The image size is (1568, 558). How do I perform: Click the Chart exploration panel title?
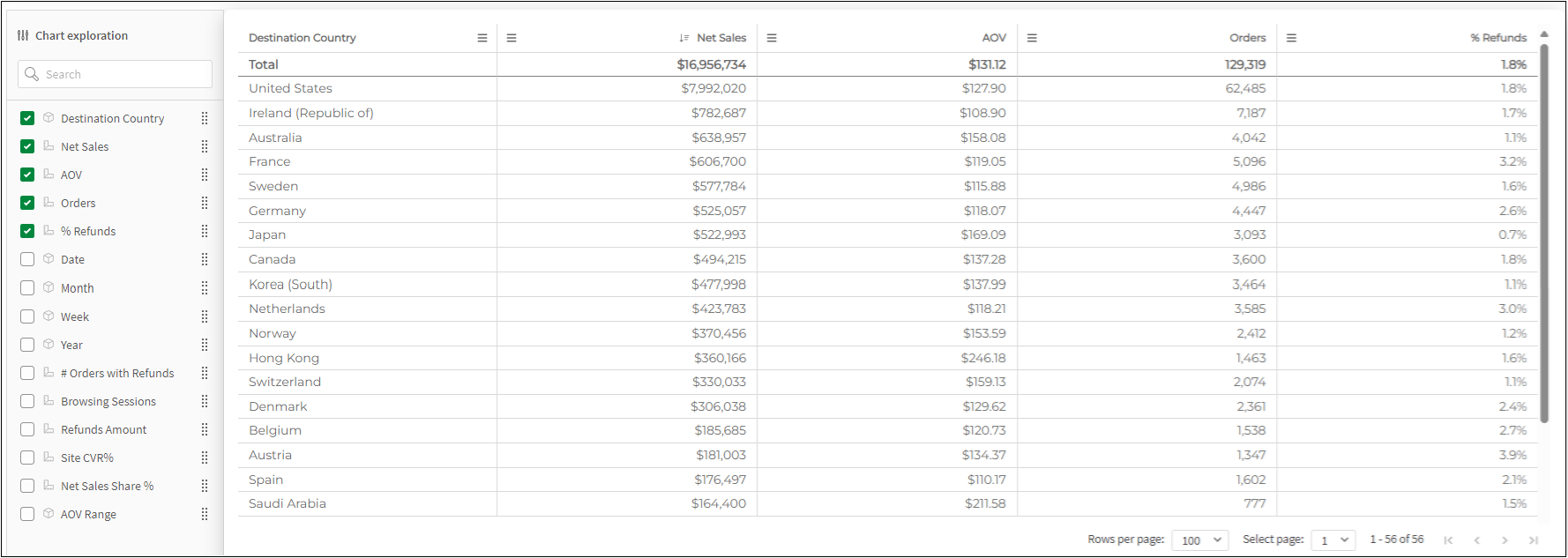pos(81,35)
